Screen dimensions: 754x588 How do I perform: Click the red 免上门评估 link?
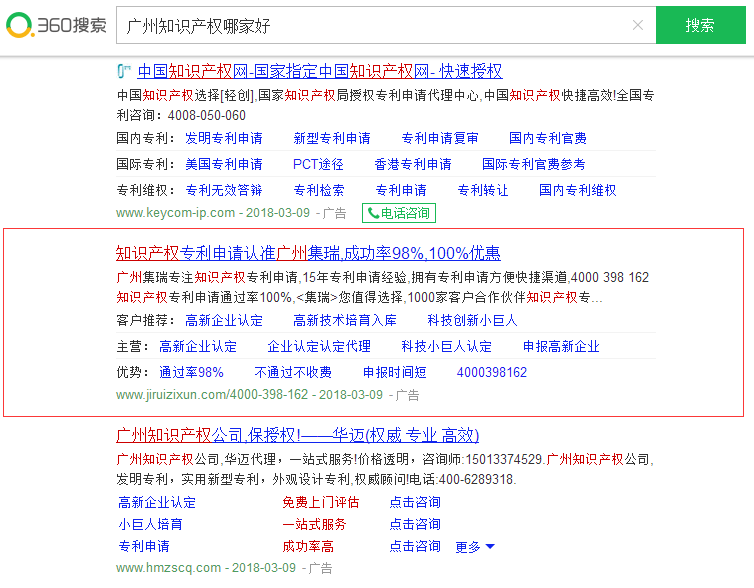point(320,502)
